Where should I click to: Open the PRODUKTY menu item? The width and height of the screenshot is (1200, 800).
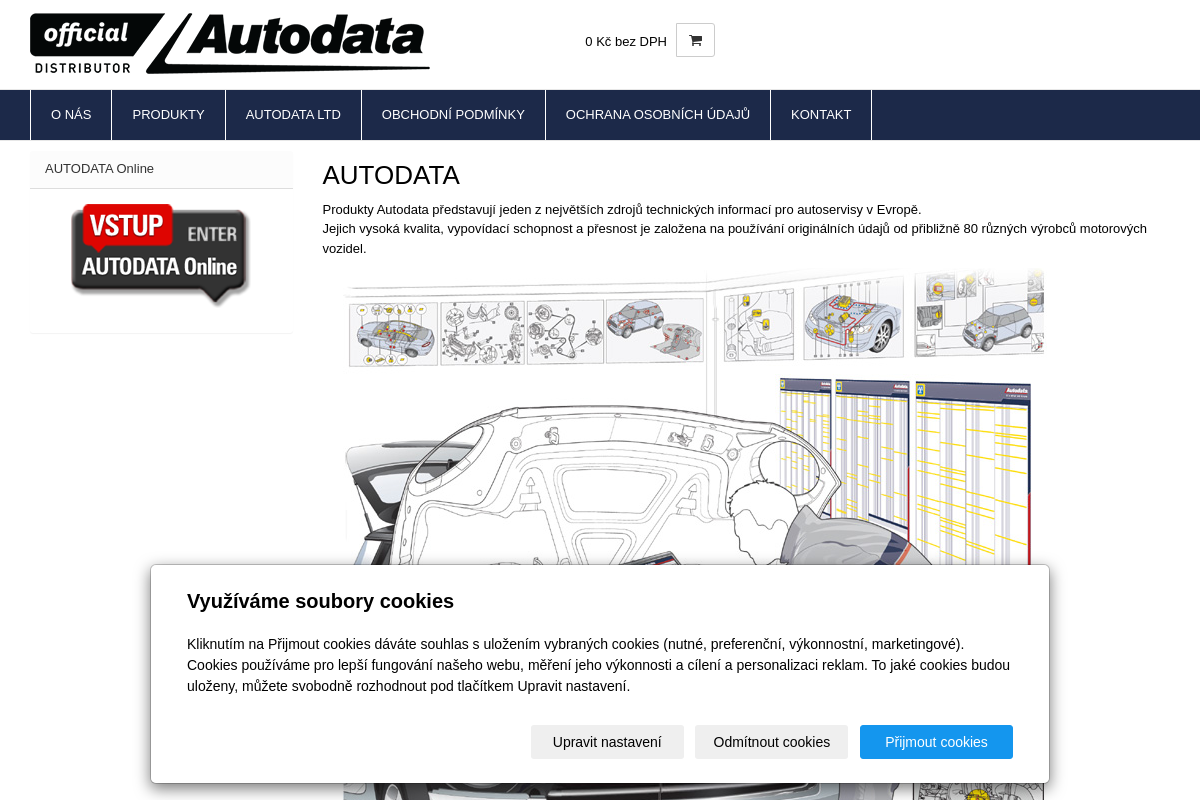click(168, 114)
